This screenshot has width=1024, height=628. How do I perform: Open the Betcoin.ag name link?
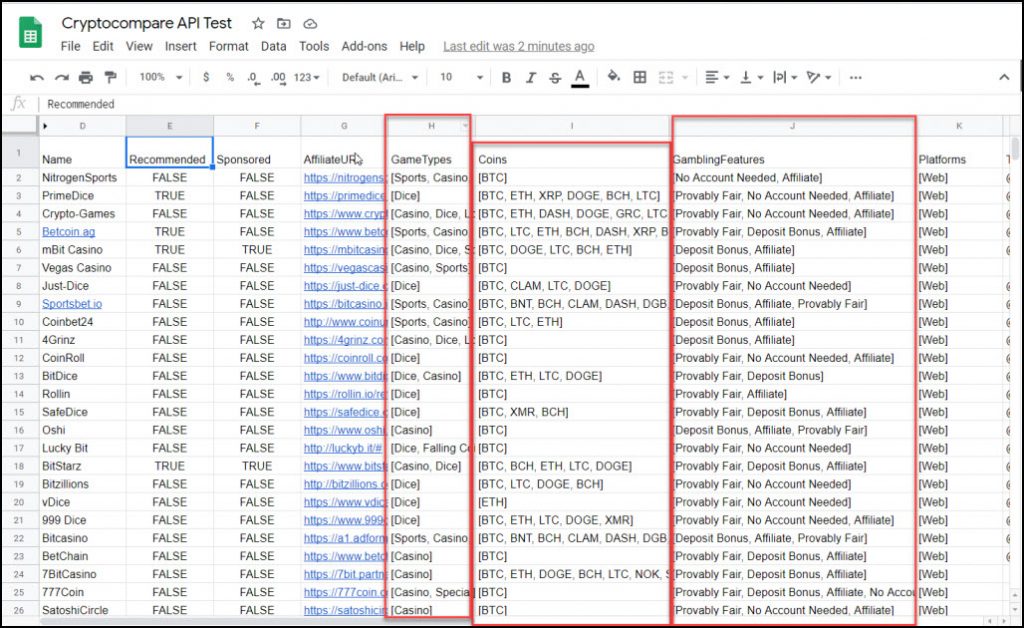69,232
